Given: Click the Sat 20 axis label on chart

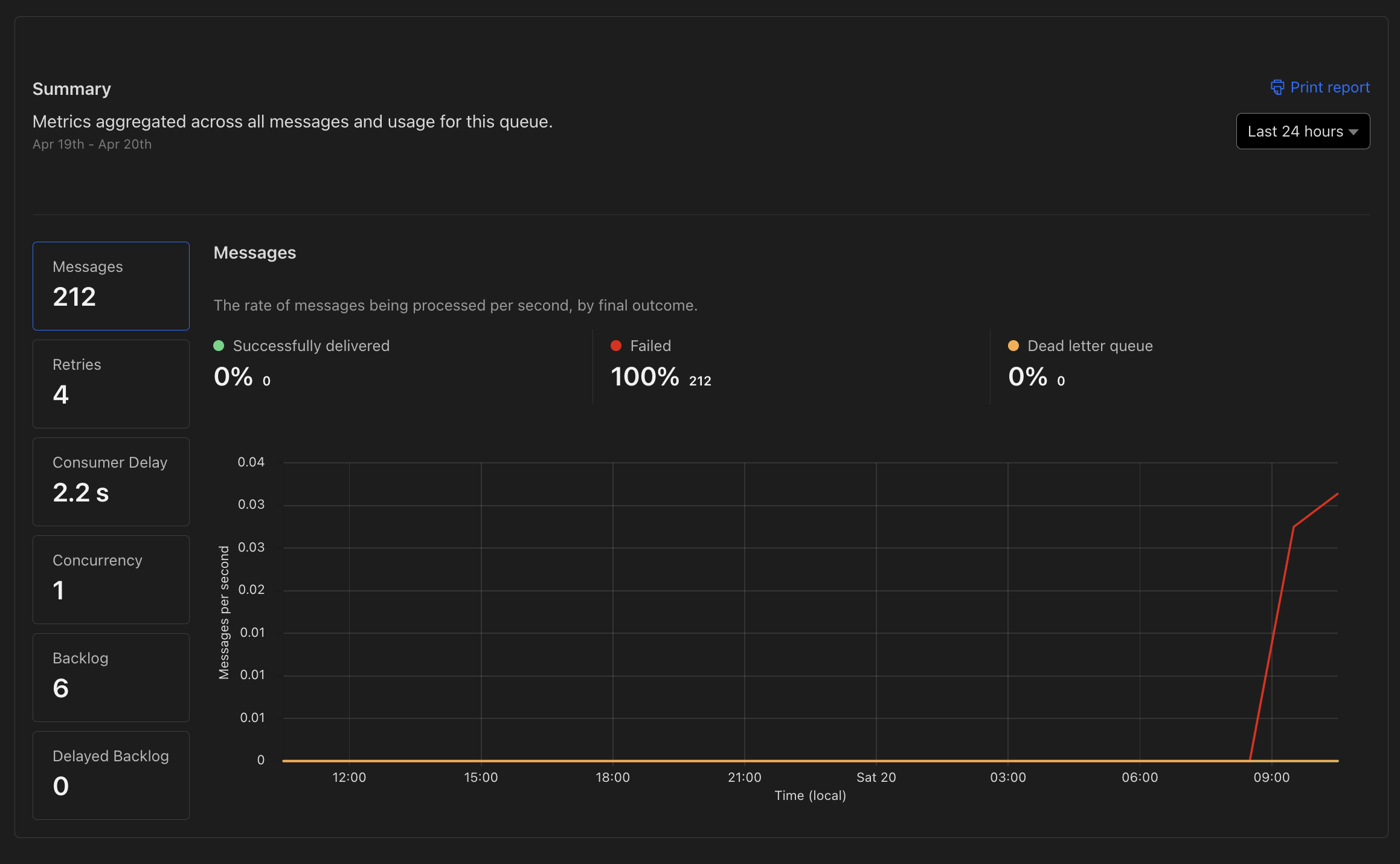Looking at the screenshot, I should 876,778.
